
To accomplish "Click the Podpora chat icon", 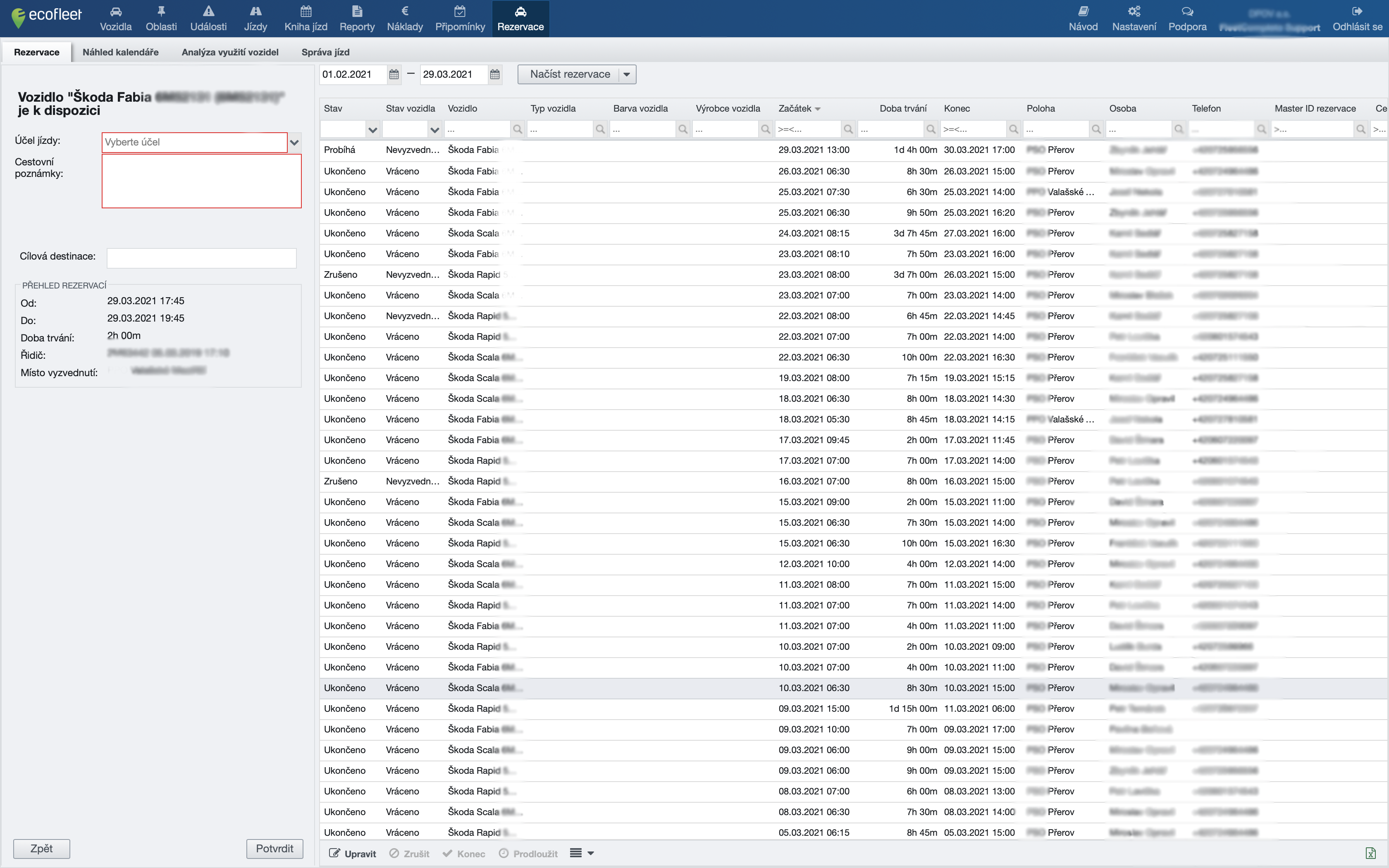I will (x=1187, y=12).
